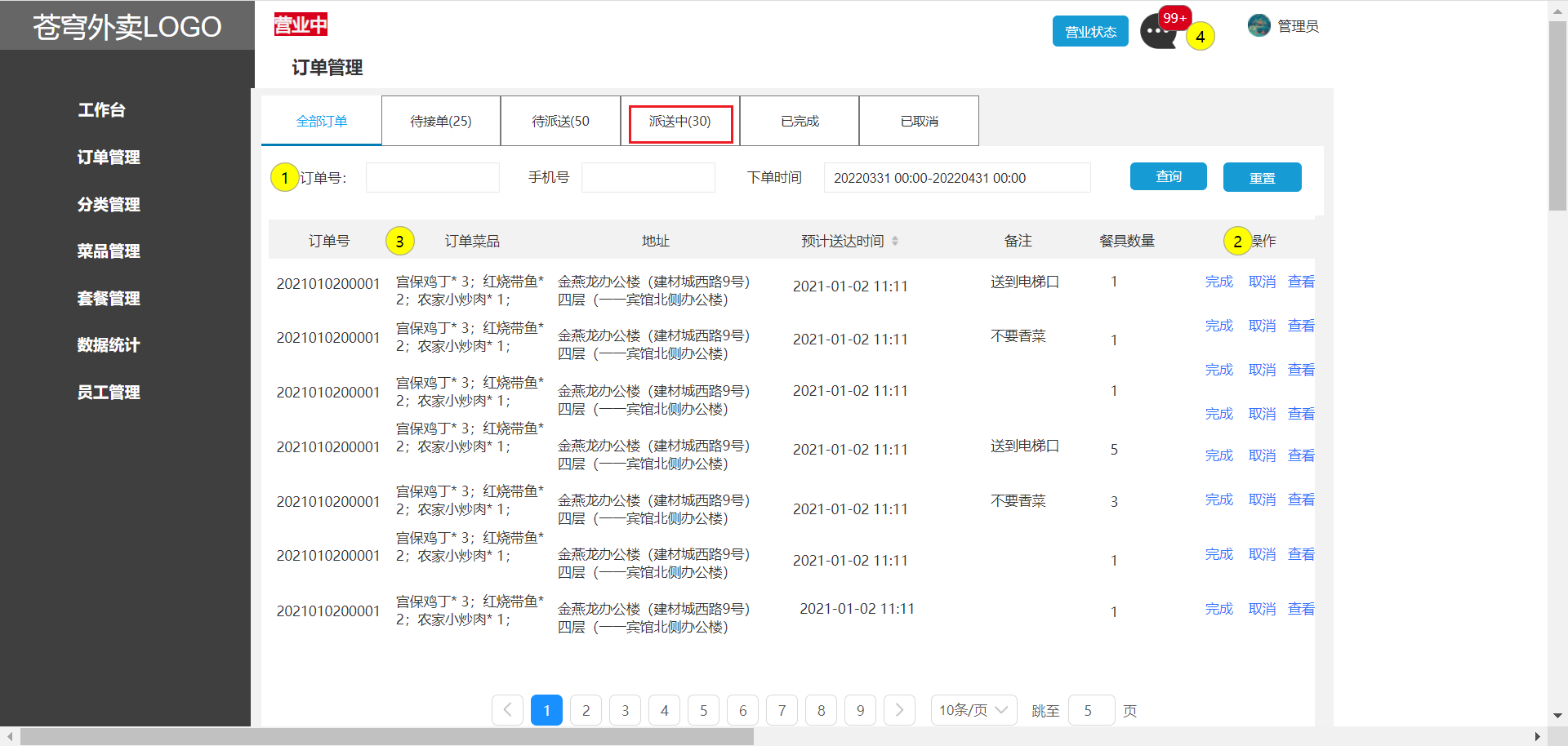This screenshot has height=746, width=1568.
Task: Go to next page arrow
Action: [x=899, y=710]
